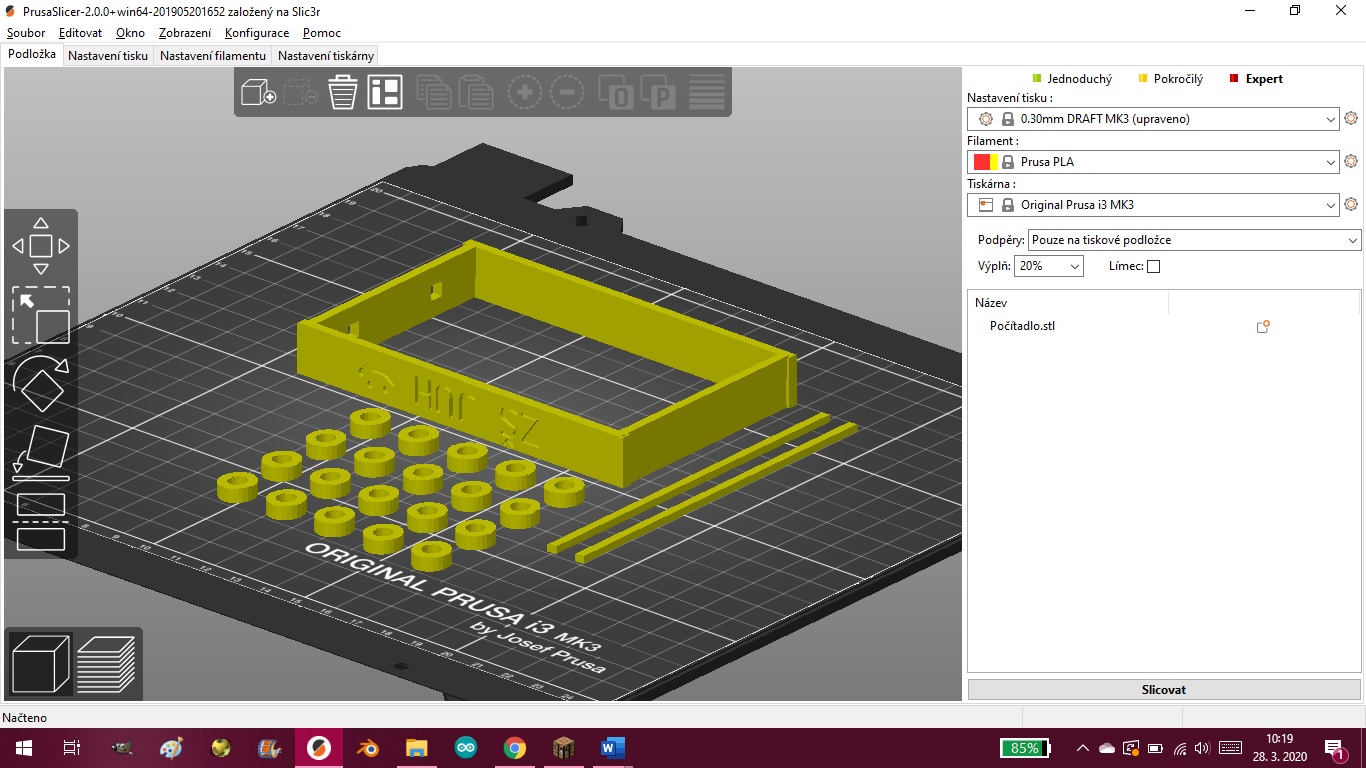Viewport: 1366px width, 768px height.
Task: Switch to Pokročilý mode
Action: (x=1171, y=79)
